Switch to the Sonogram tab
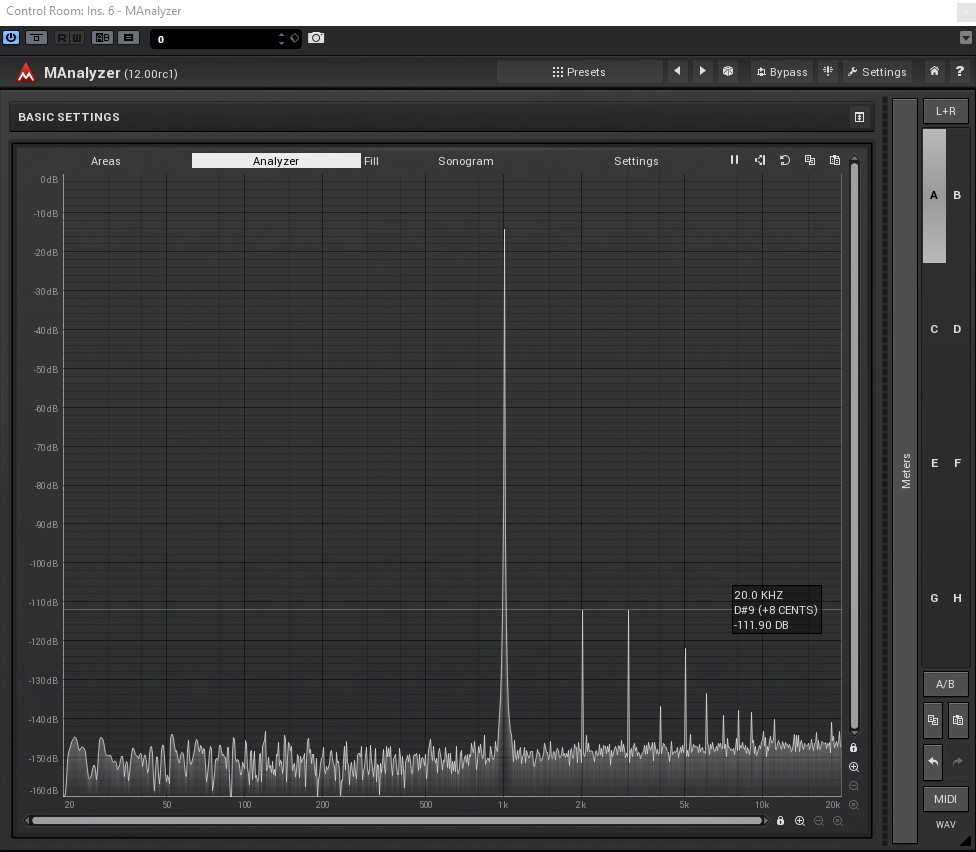 466,161
